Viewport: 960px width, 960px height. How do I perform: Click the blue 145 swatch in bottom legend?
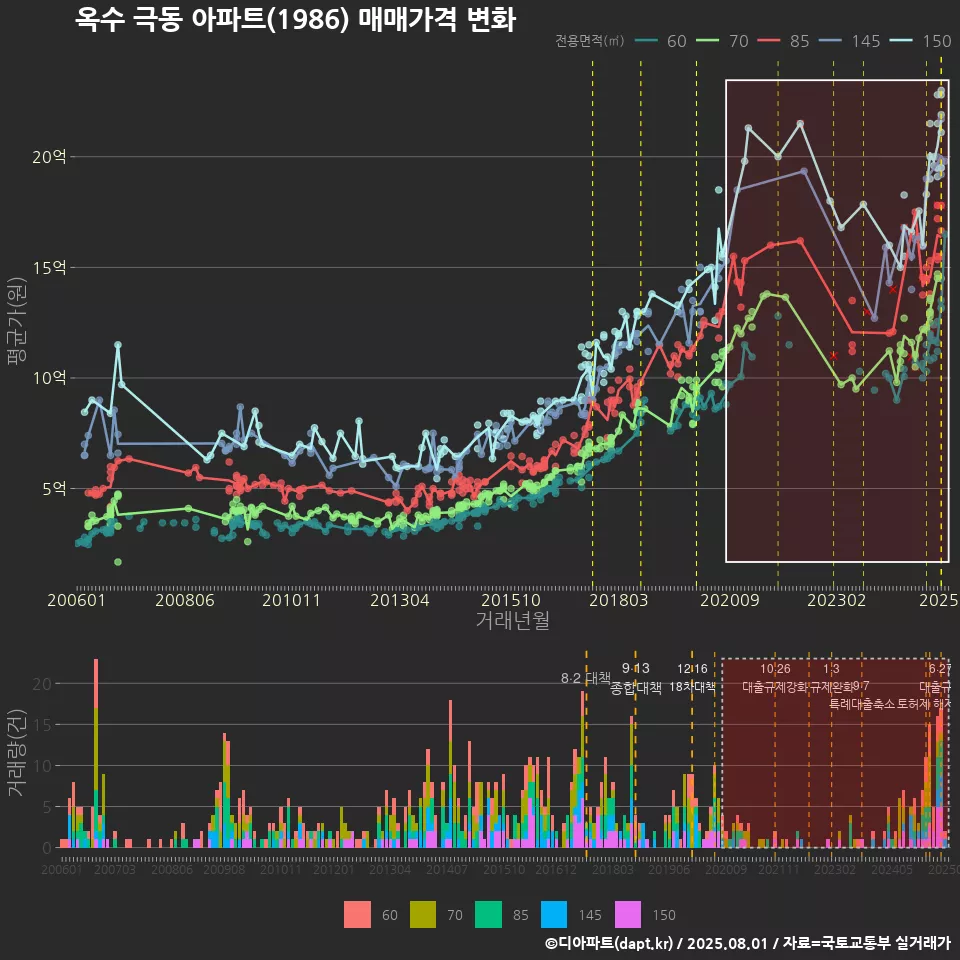coord(554,915)
